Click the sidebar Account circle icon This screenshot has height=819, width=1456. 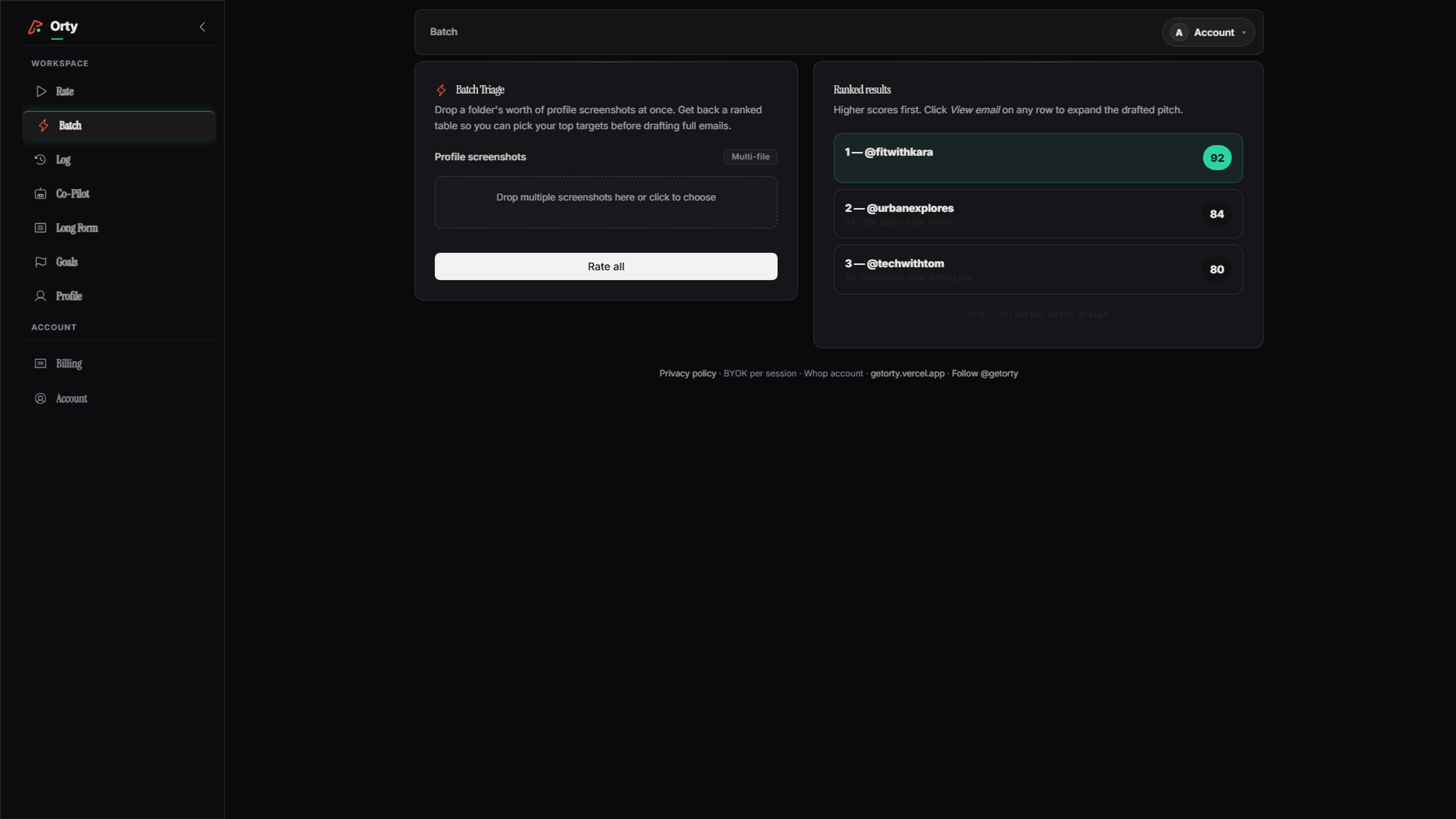[40, 399]
